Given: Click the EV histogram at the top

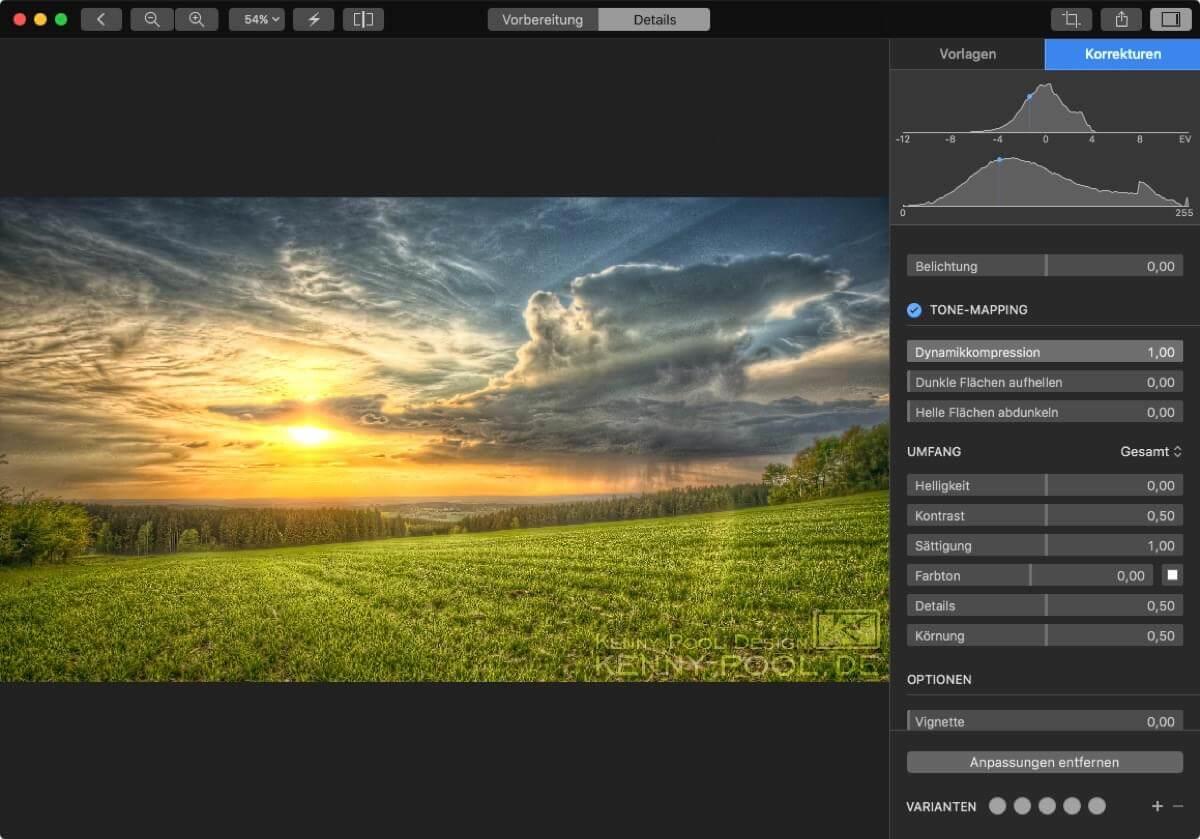Looking at the screenshot, I should coord(1045,108).
